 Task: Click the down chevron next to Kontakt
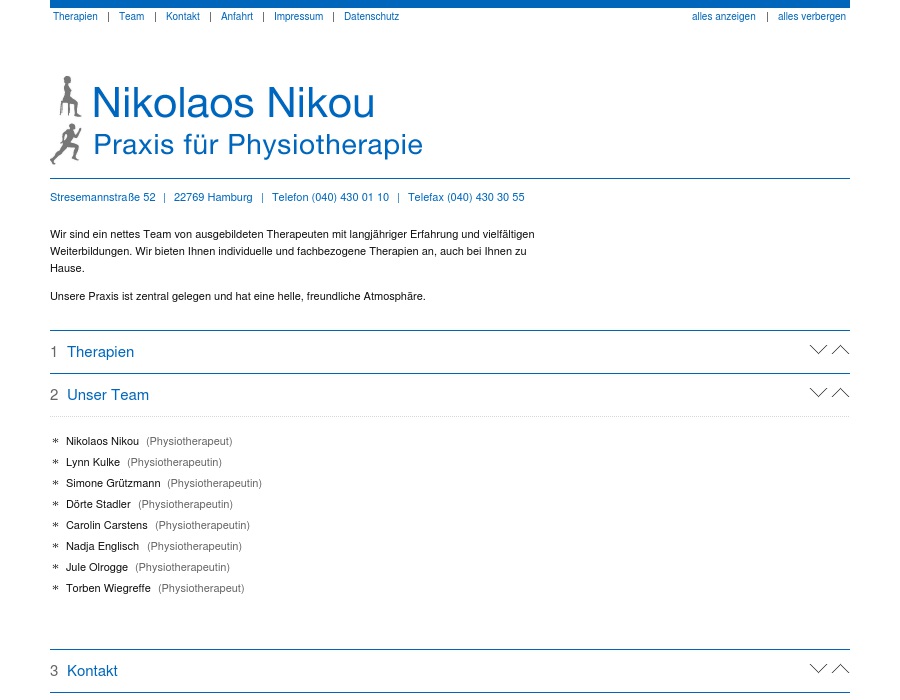coord(818,668)
